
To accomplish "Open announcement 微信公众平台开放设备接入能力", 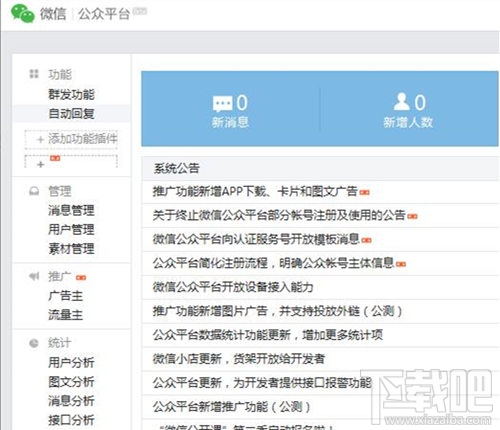I will pos(233,287).
